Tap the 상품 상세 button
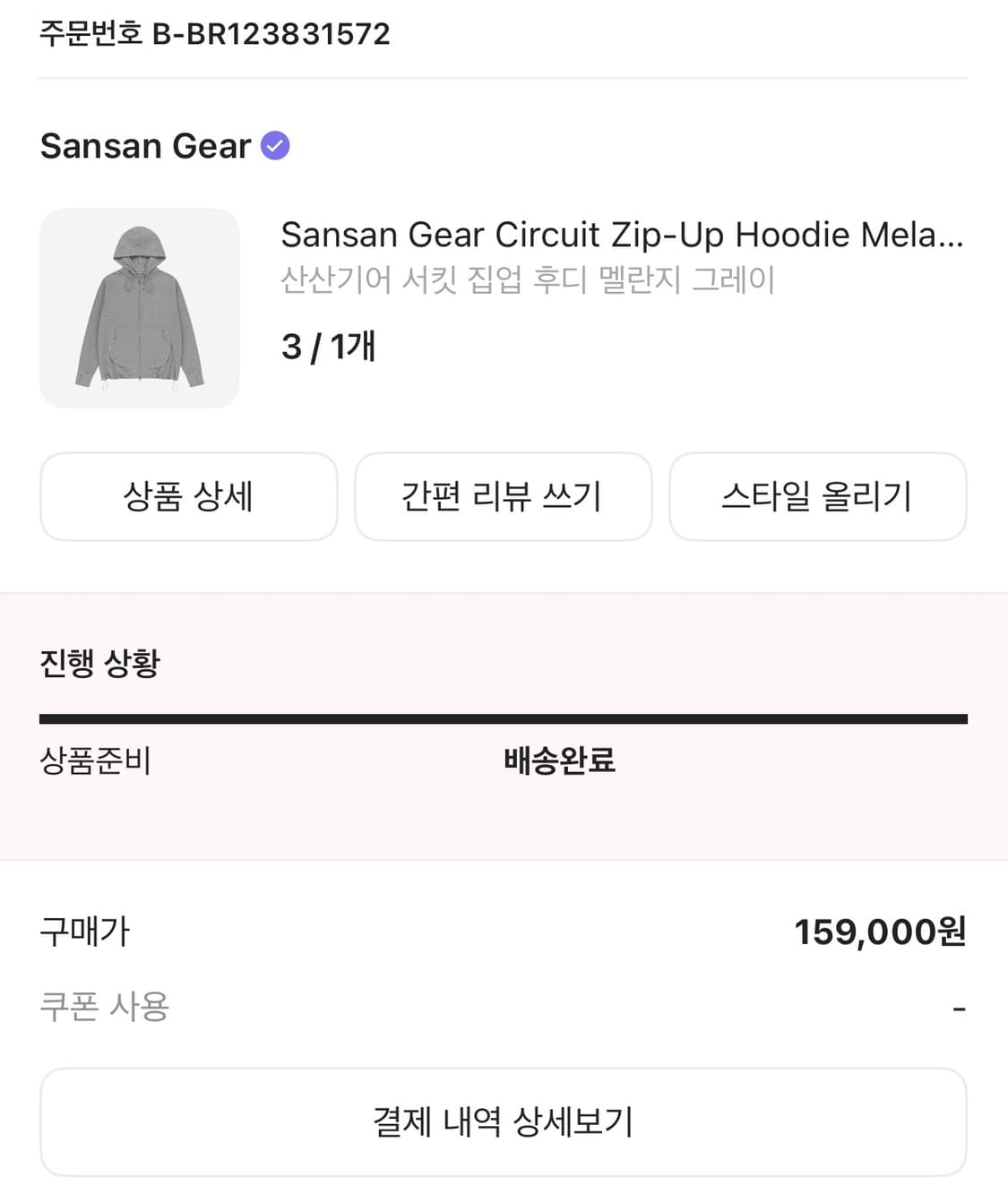 (x=188, y=496)
